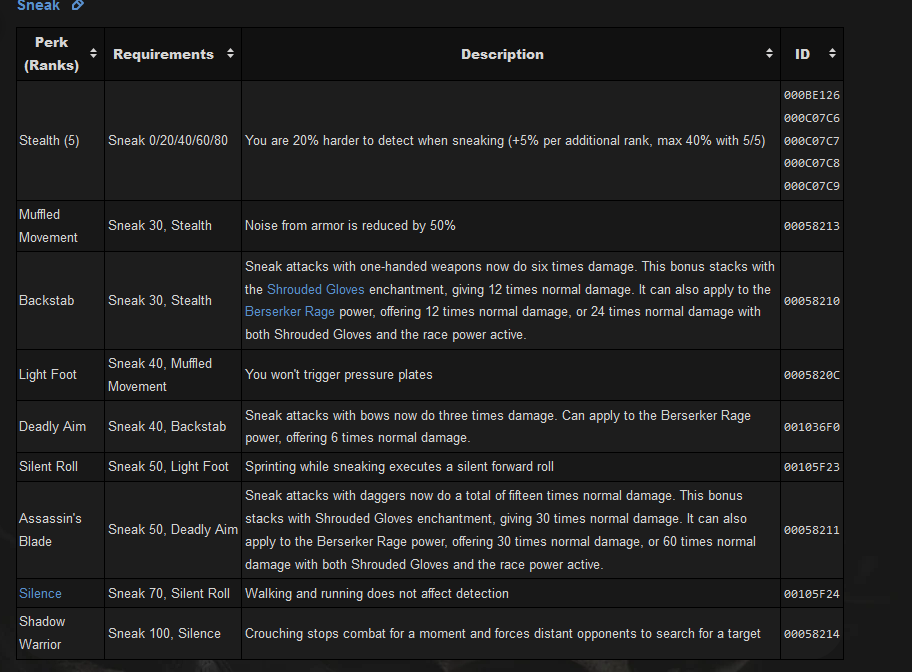Select ID 000C07C9
This screenshot has width=912, height=672.
811,186
